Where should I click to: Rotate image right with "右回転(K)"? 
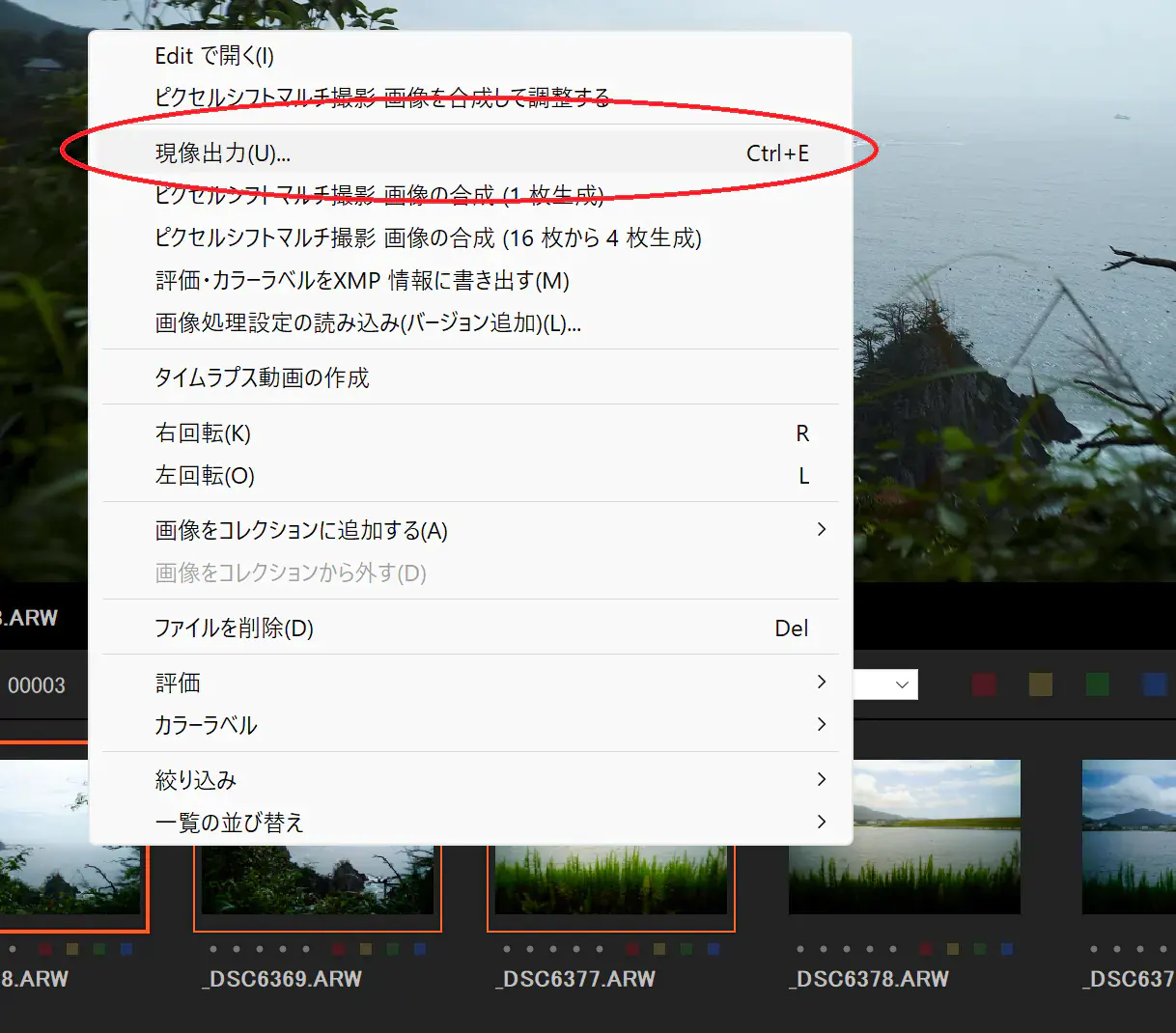pyautogui.click(x=470, y=433)
